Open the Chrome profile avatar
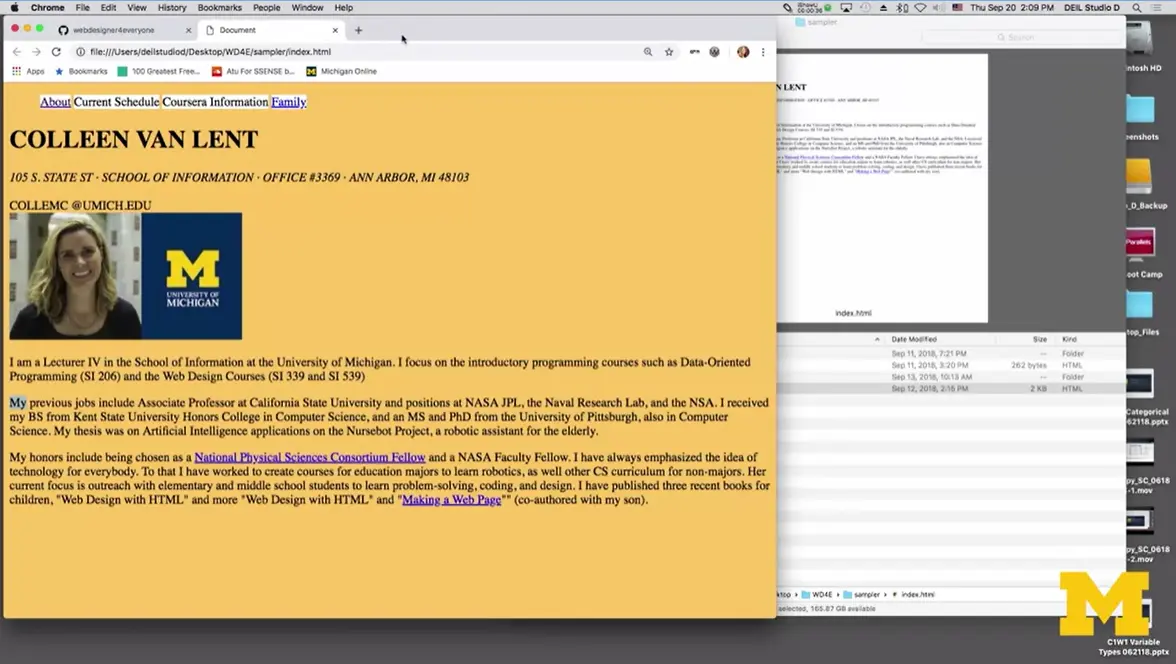Image resolution: width=1176 pixels, height=664 pixels. [x=742, y=51]
